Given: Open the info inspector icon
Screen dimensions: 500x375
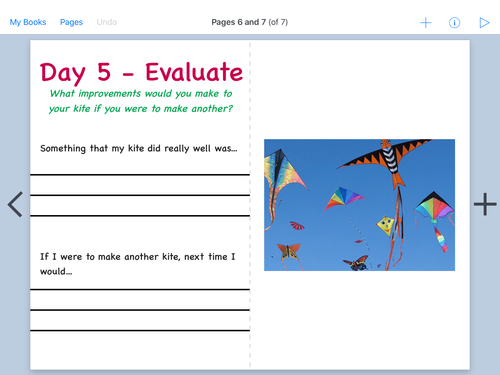Looking at the screenshot, I should pyautogui.click(x=454, y=23).
